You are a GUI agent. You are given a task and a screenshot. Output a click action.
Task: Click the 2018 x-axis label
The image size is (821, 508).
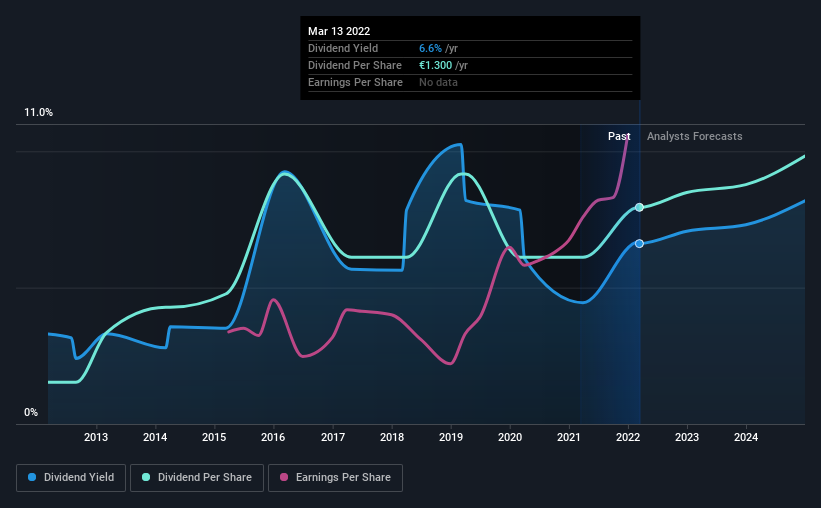392,437
